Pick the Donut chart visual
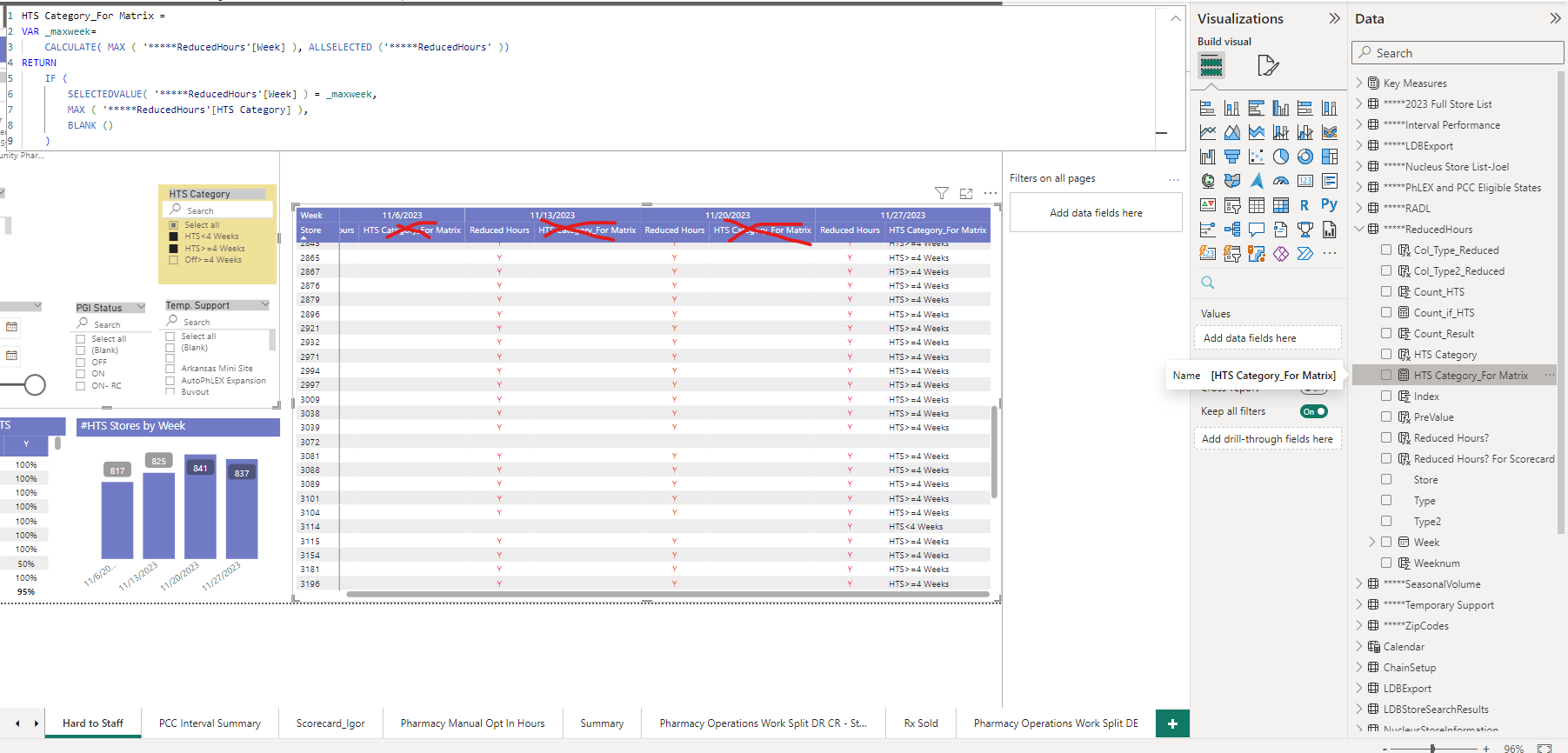The image size is (1568, 753). 1305,157
